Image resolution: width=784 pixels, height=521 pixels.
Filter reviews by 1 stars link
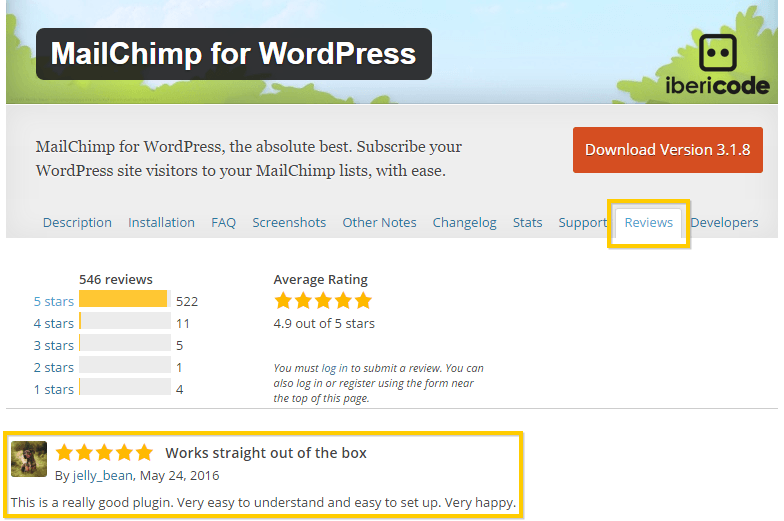tap(54, 390)
